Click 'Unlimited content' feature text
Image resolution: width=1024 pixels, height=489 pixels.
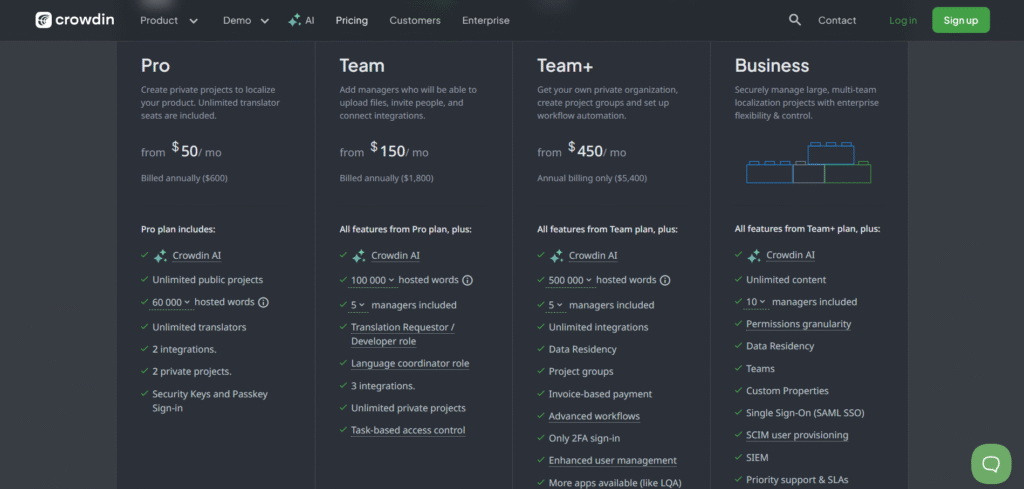(786, 279)
